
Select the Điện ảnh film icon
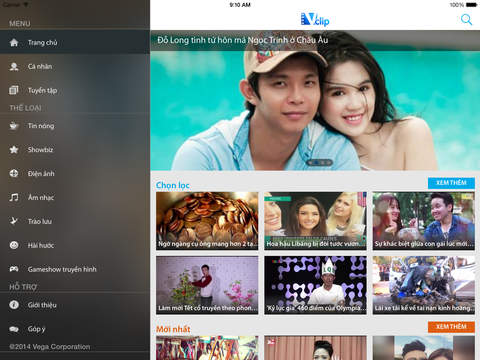(x=14, y=173)
